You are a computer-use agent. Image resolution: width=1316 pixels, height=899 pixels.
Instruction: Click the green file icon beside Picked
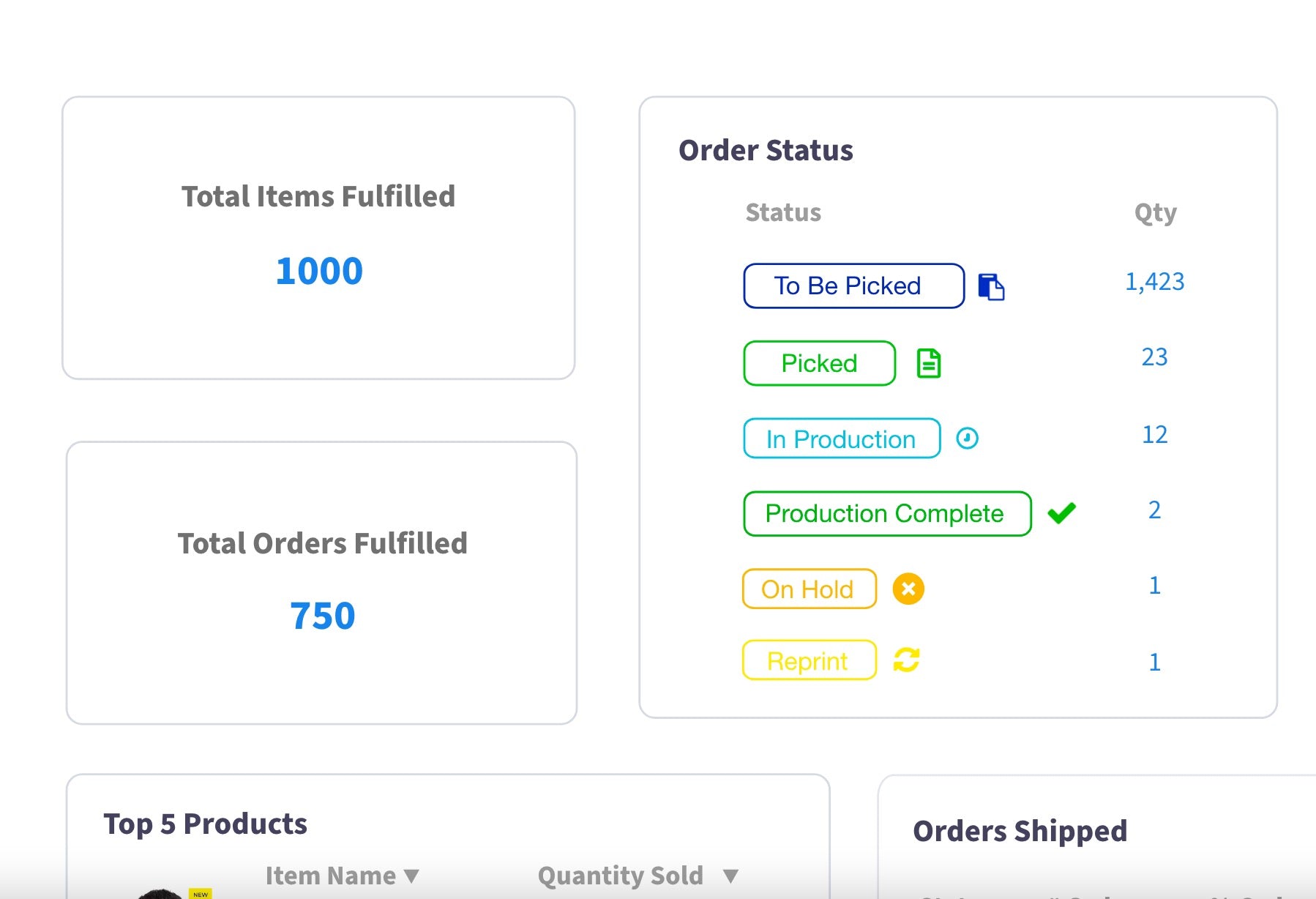[x=929, y=363]
